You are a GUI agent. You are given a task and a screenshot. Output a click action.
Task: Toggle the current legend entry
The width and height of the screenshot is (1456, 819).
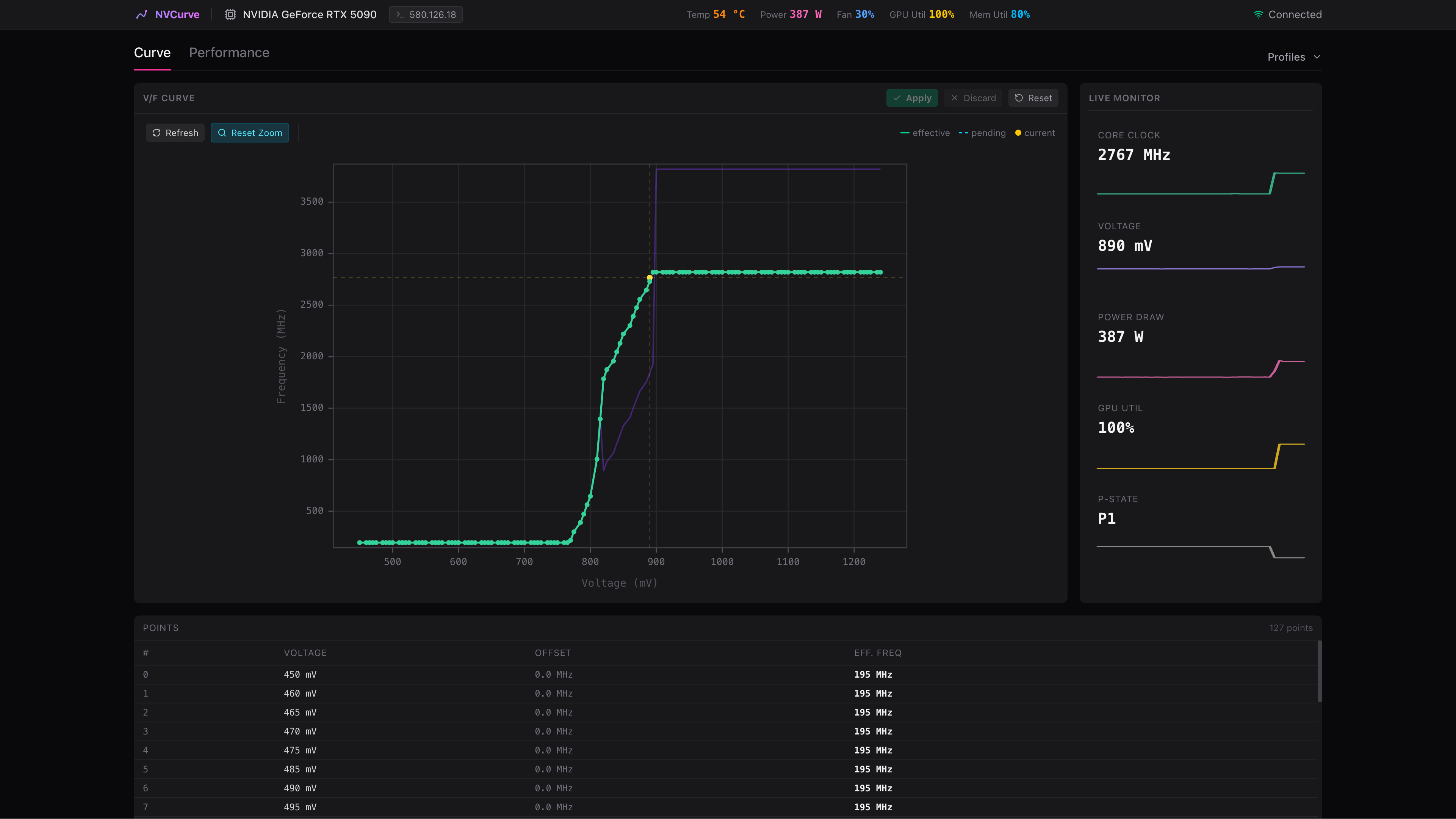pos(1035,133)
